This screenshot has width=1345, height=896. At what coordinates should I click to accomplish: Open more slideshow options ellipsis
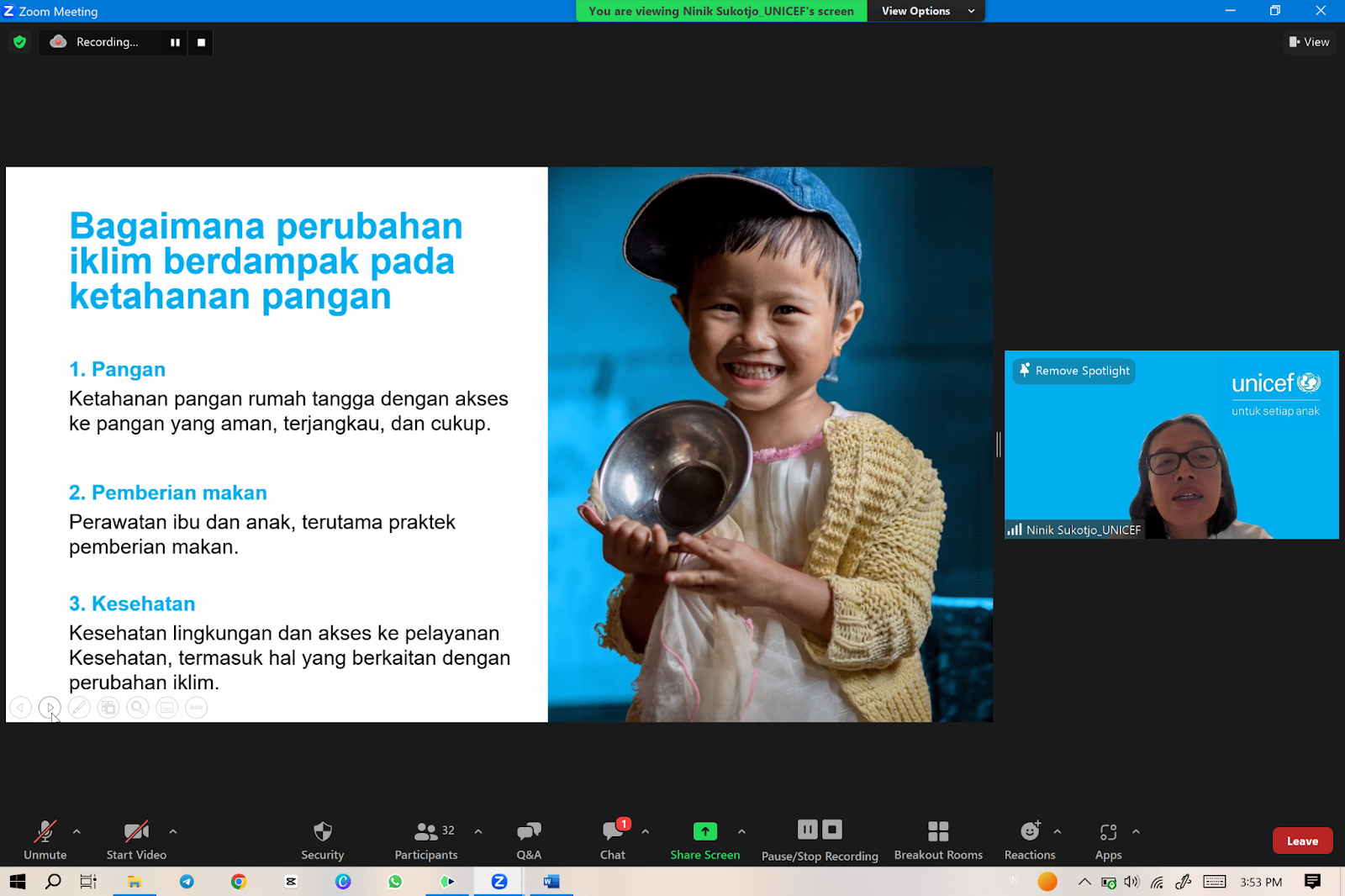196,708
